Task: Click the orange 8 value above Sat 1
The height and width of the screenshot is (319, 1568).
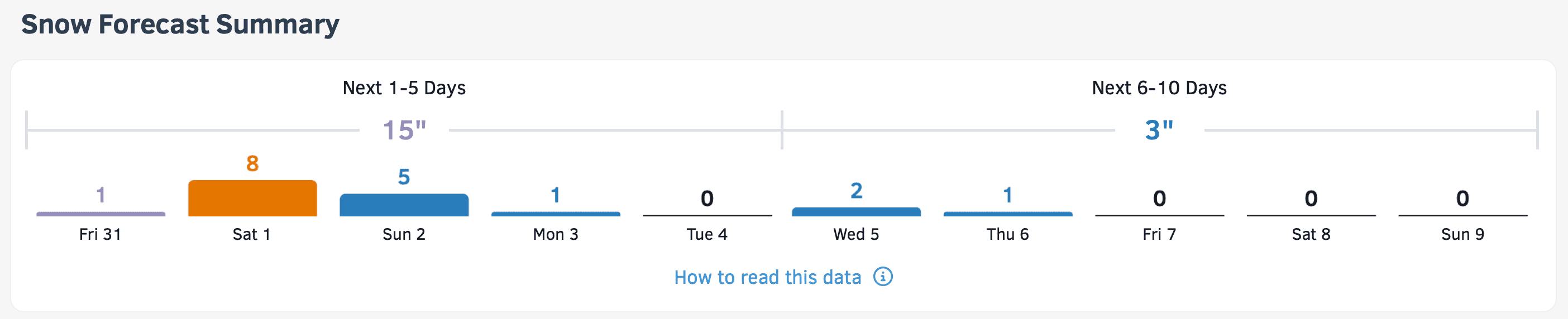Action: (x=252, y=163)
